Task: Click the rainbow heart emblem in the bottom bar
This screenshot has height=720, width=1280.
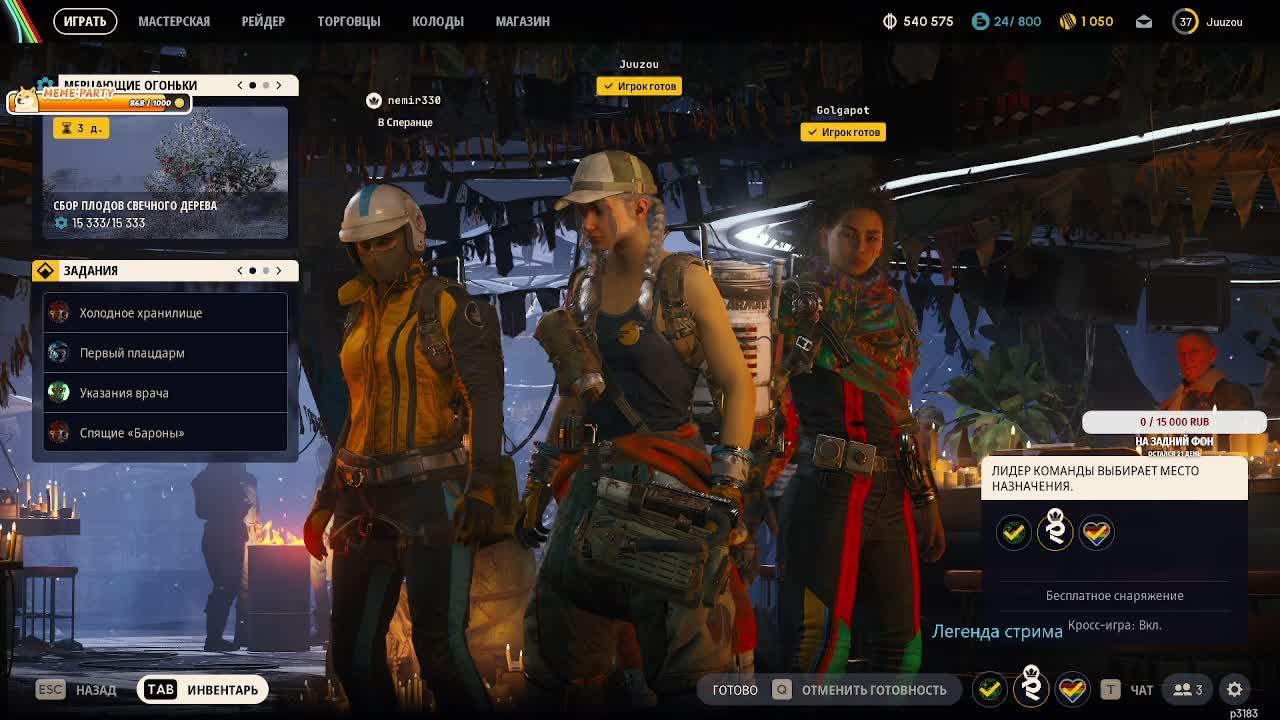Action: pos(1072,689)
